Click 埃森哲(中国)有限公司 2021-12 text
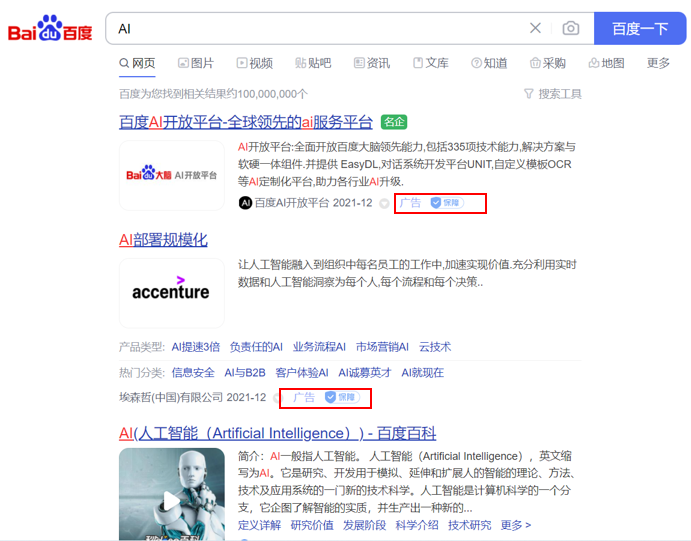 [193, 397]
